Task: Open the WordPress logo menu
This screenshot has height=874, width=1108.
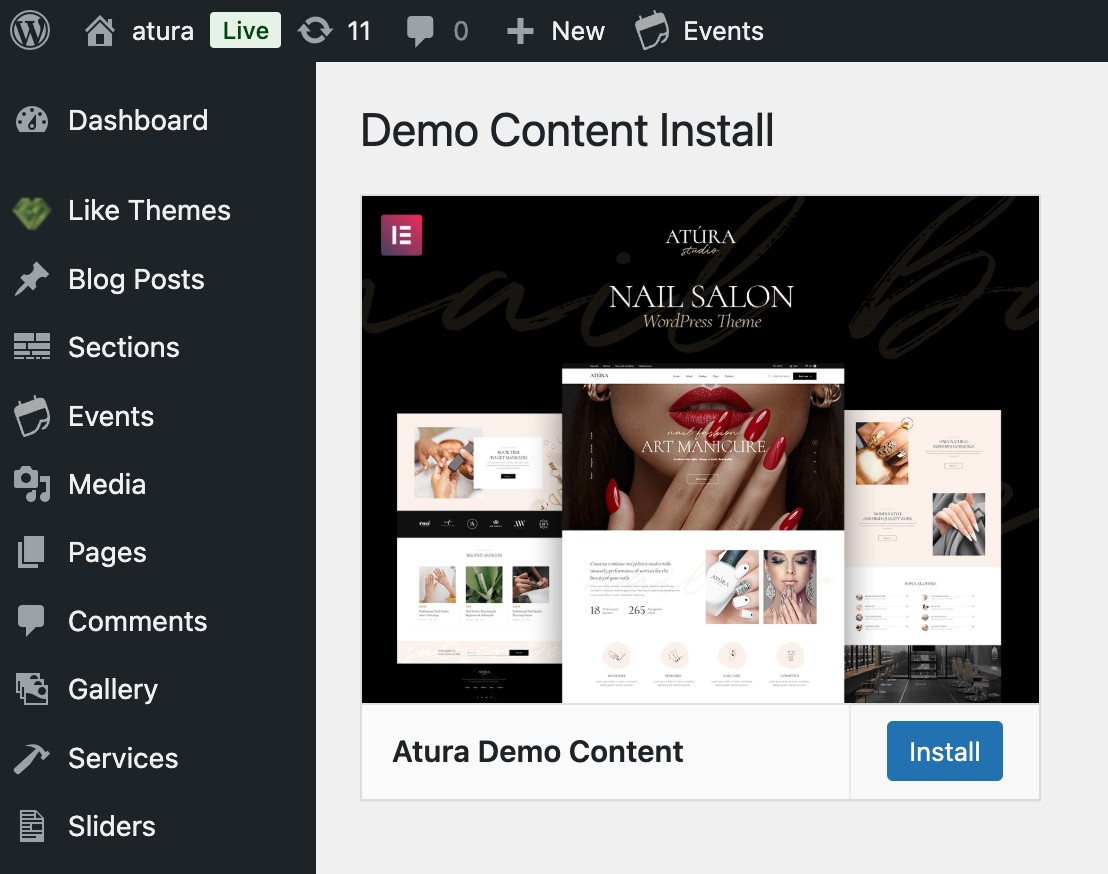Action: [30, 30]
